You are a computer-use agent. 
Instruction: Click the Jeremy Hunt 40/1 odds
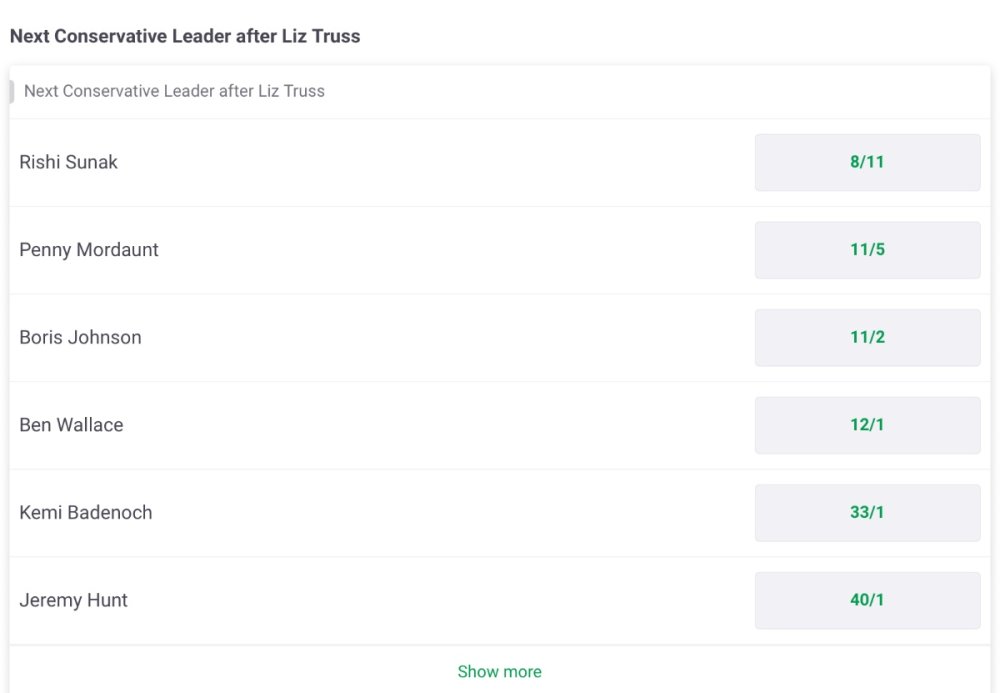pyautogui.click(x=867, y=600)
